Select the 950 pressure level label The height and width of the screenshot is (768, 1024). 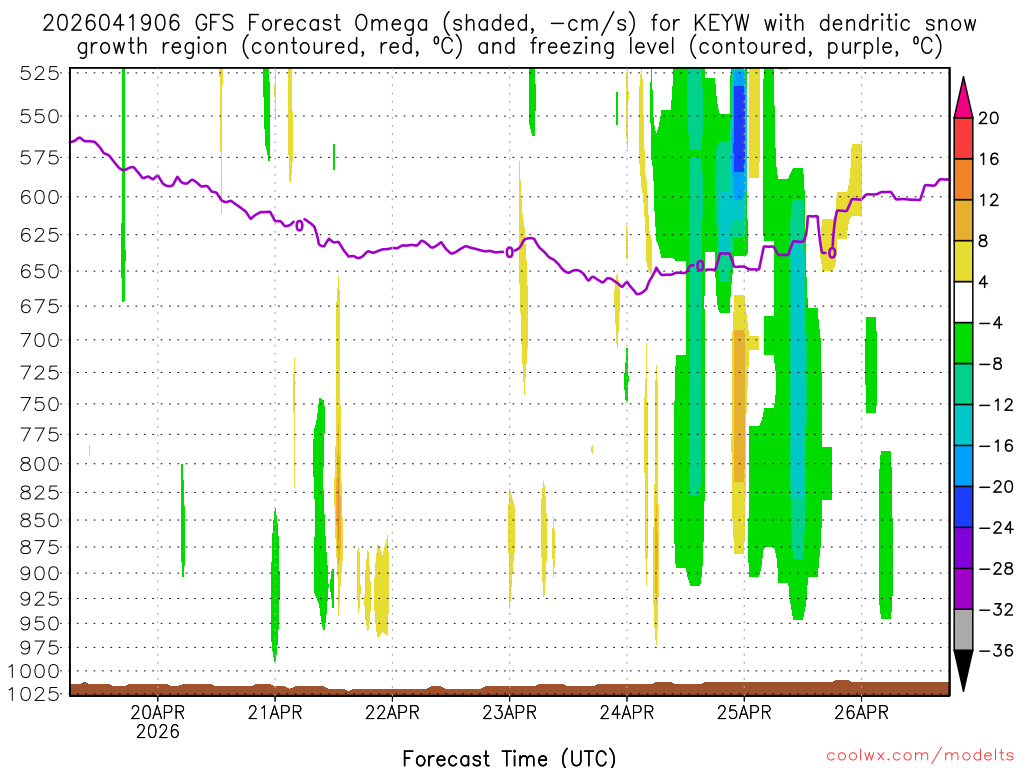(40, 624)
